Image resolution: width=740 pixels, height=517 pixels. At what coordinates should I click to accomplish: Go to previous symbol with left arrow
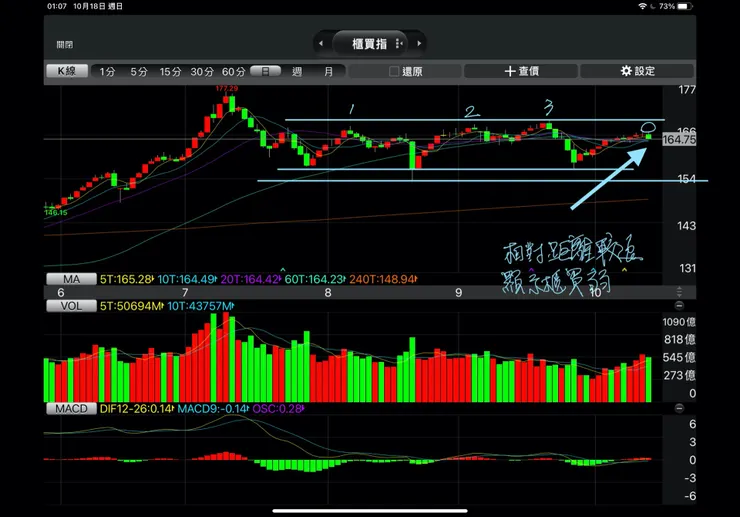[x=321, y=43]
